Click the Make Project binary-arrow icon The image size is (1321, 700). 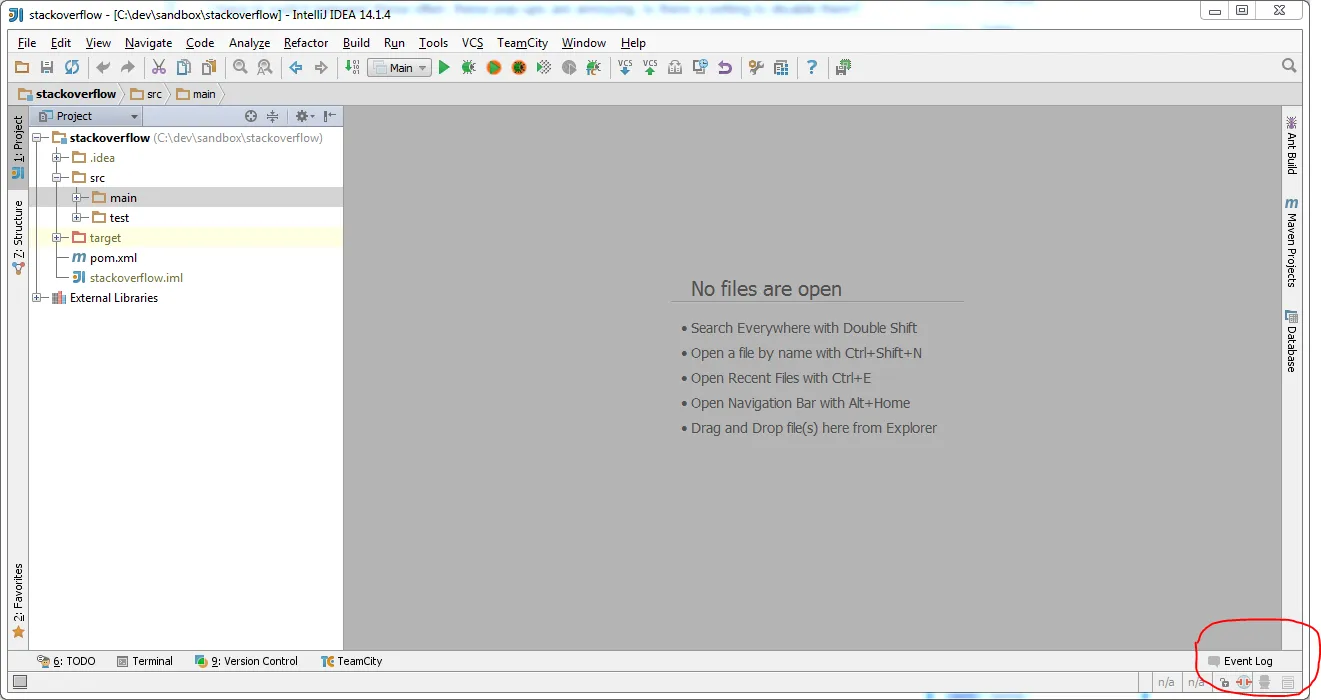351,67
